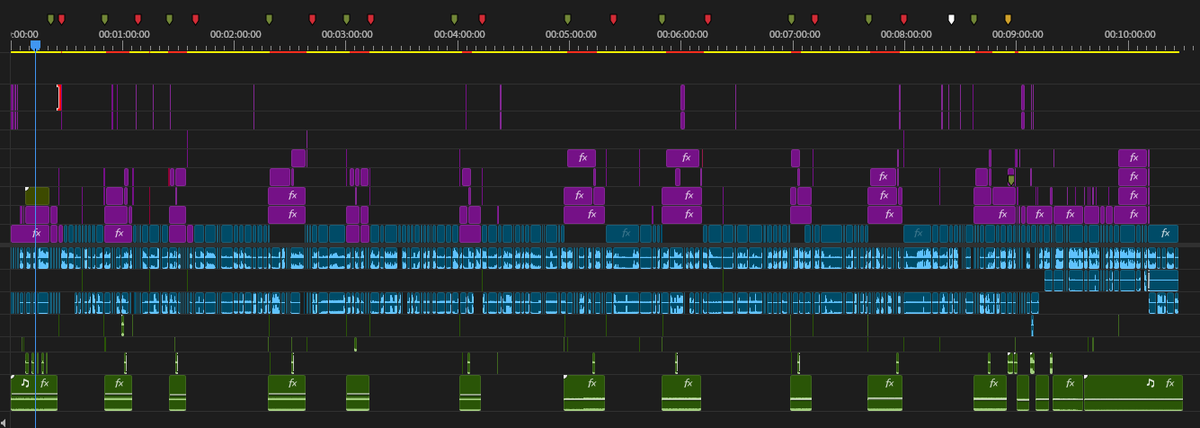
Task: Click the 00:02:00:00 timecode on the ruler
Action: [236, 33]
